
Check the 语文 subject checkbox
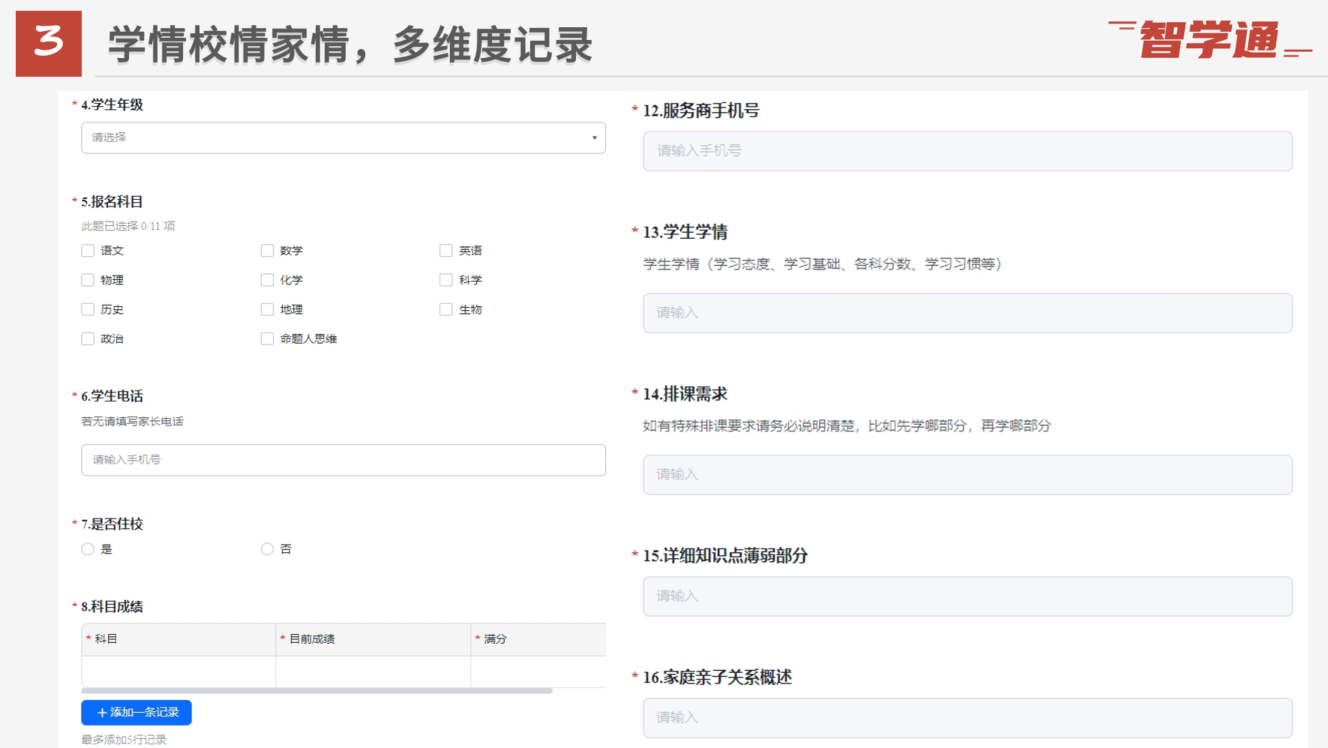[x=88, y=251]
